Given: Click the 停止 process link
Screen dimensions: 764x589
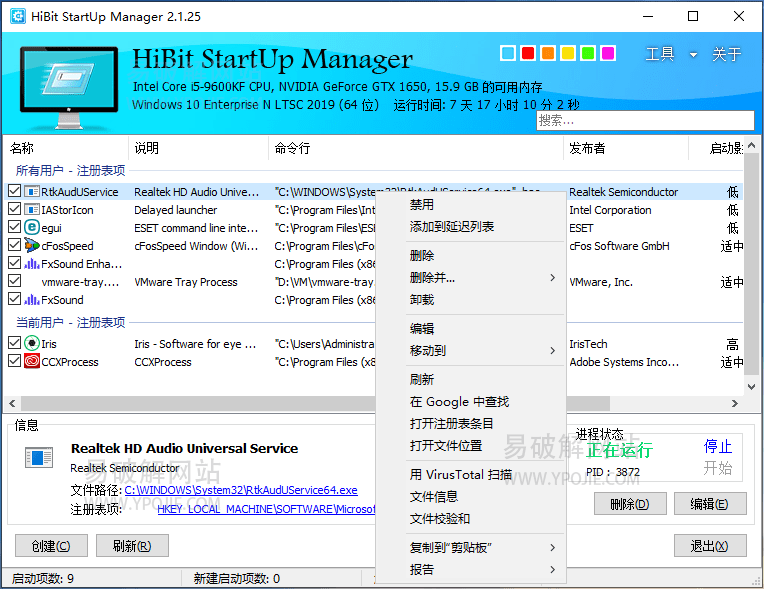Looking at the screenshot, I should [x=718, y=446].
